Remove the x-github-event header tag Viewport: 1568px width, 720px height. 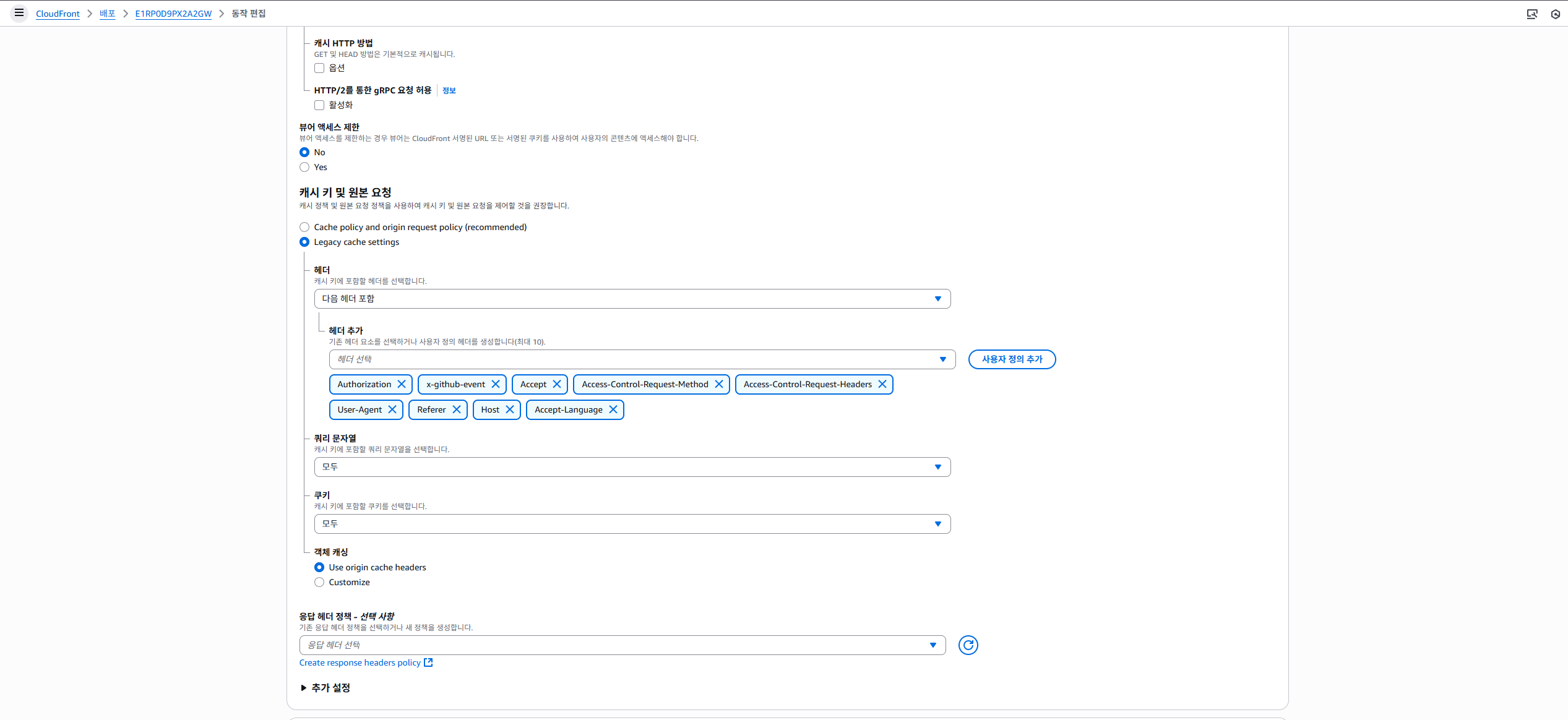coord(496,384)
